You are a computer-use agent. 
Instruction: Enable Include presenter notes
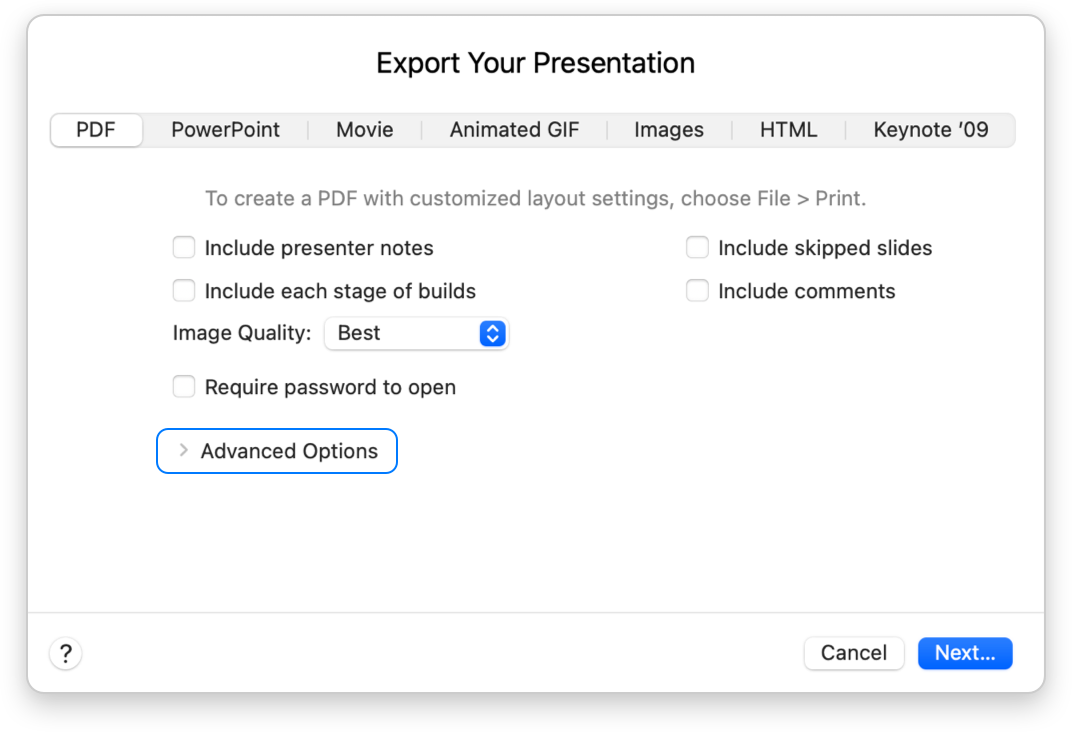pos(184,247)
